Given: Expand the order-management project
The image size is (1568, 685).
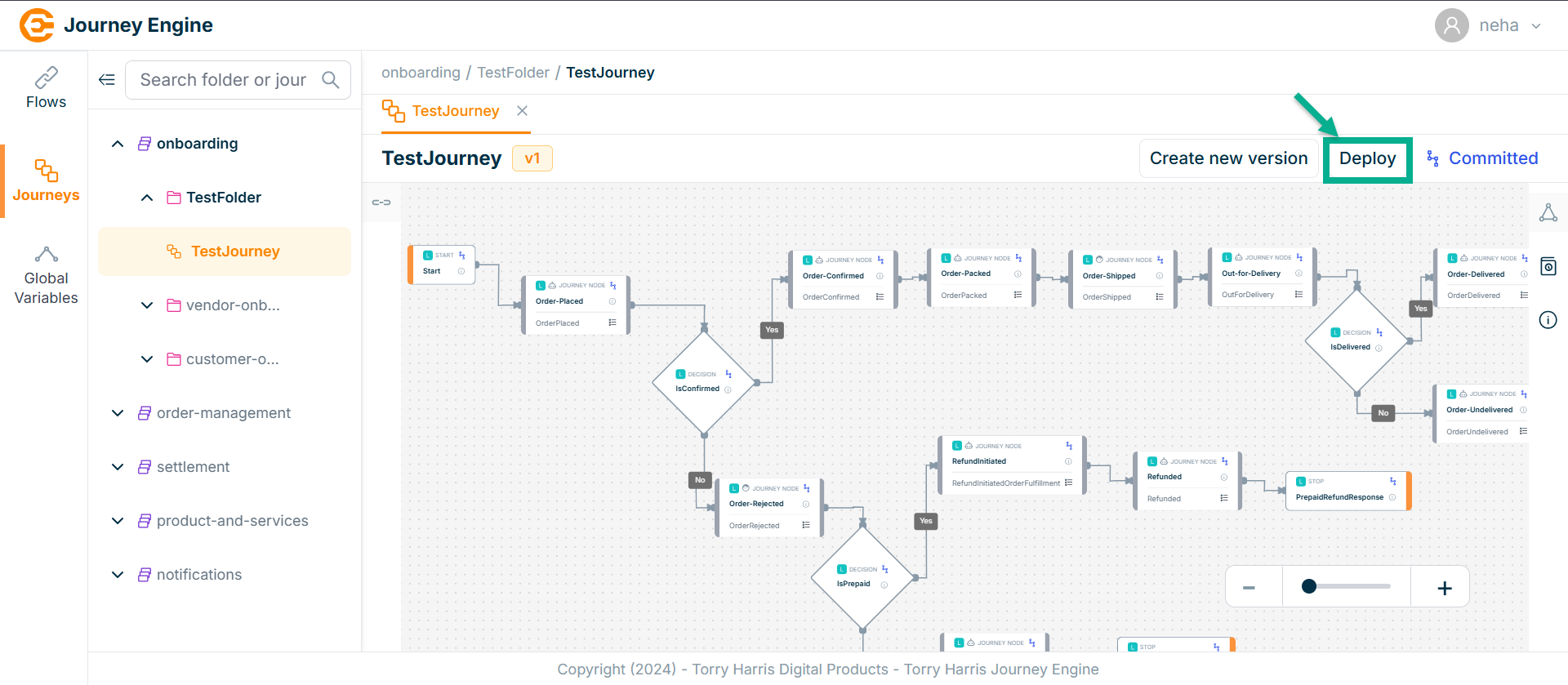Looking at the screenshot, I should coord(118,413).
